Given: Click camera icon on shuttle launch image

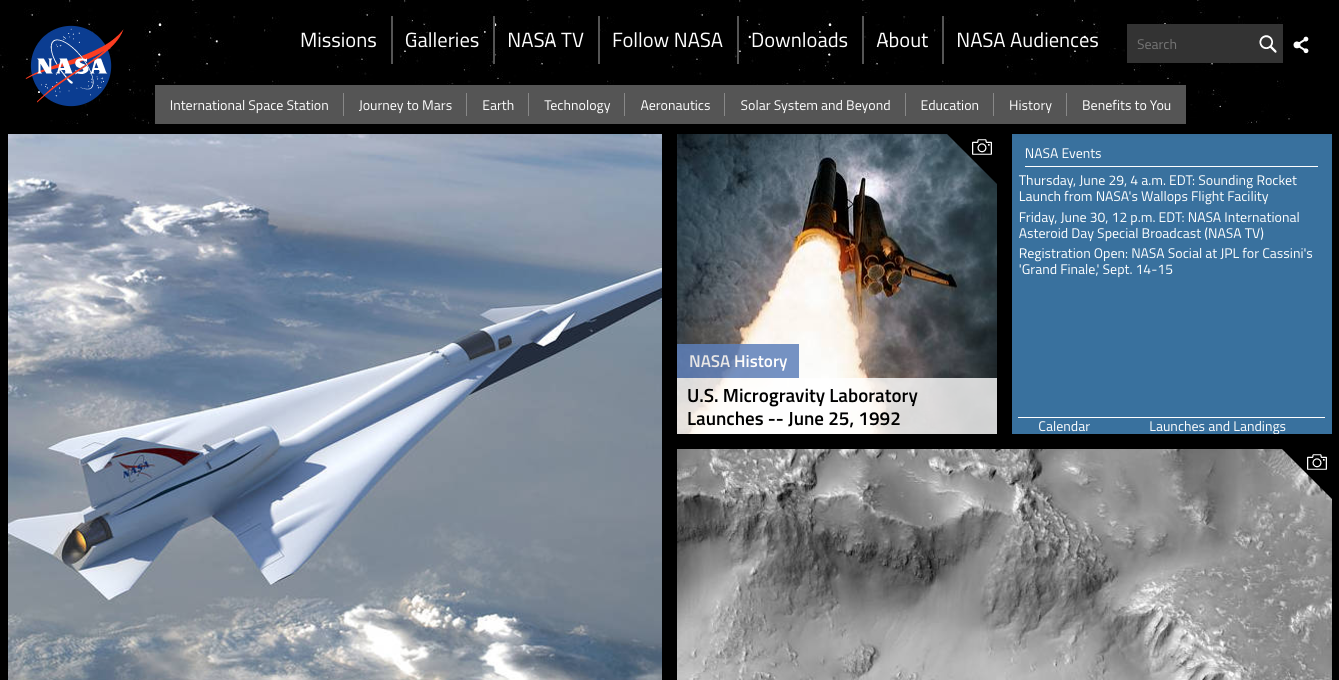Looking at the screenshot, I should (982, 147).
